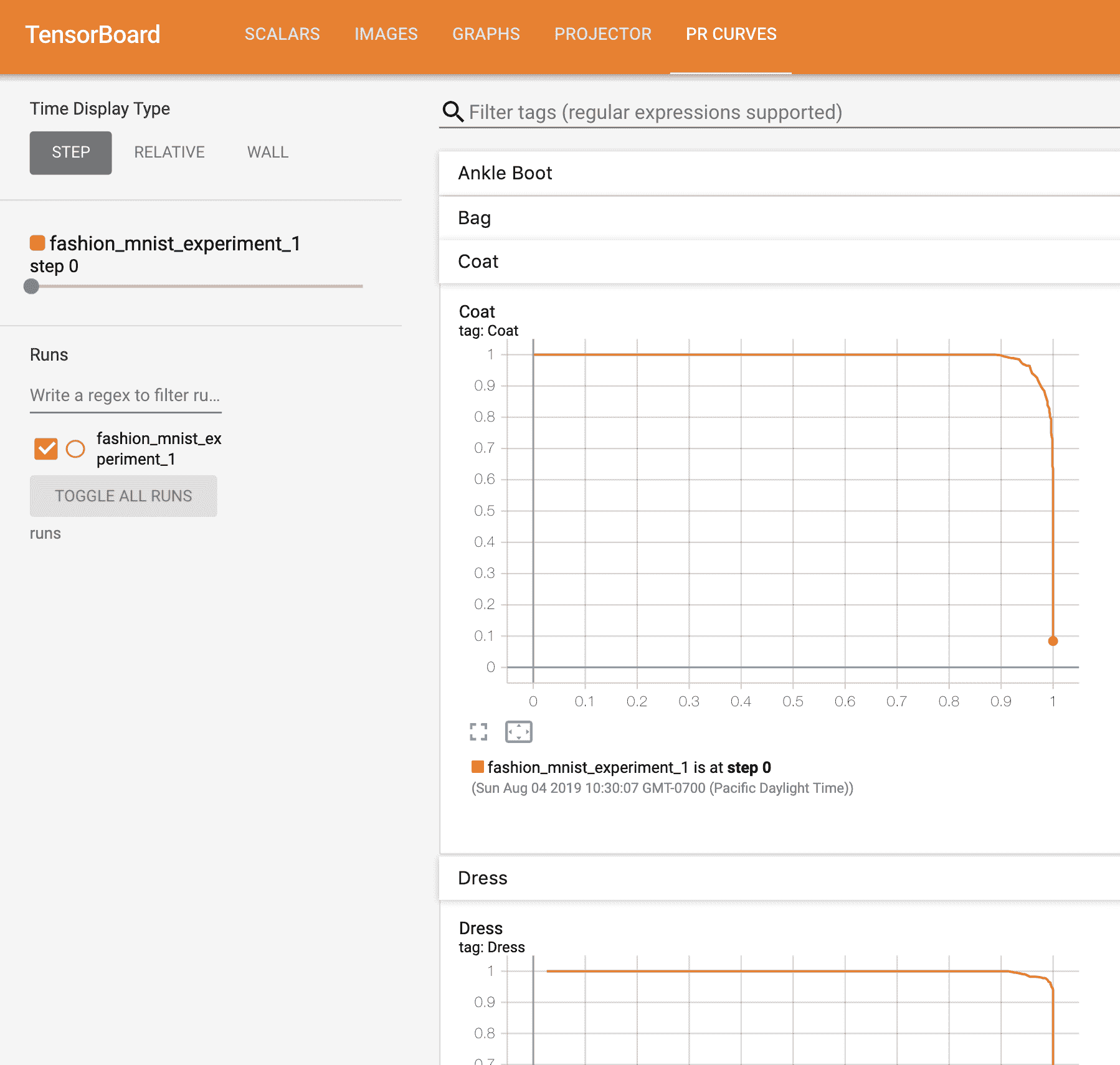Select RELATIVE time display type
This screenshot has width=1120, height=1065.
(x=169, y=152)
